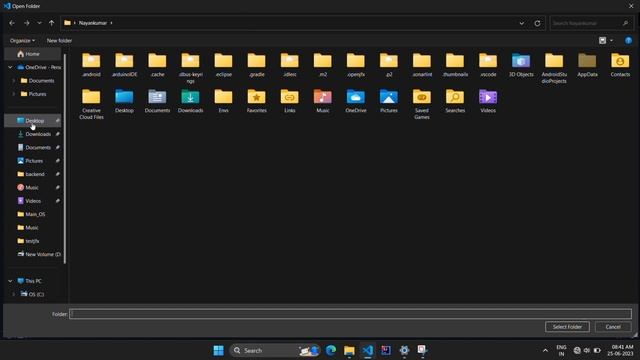
Task: Click New folder button
Action: coord(59,40)
